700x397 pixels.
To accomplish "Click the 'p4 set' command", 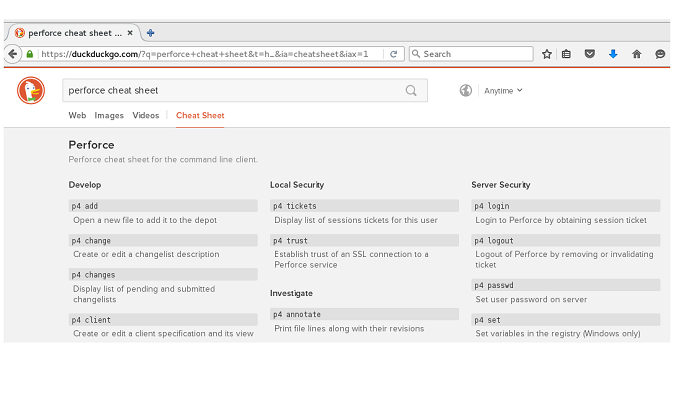I will tap(566, 320).
